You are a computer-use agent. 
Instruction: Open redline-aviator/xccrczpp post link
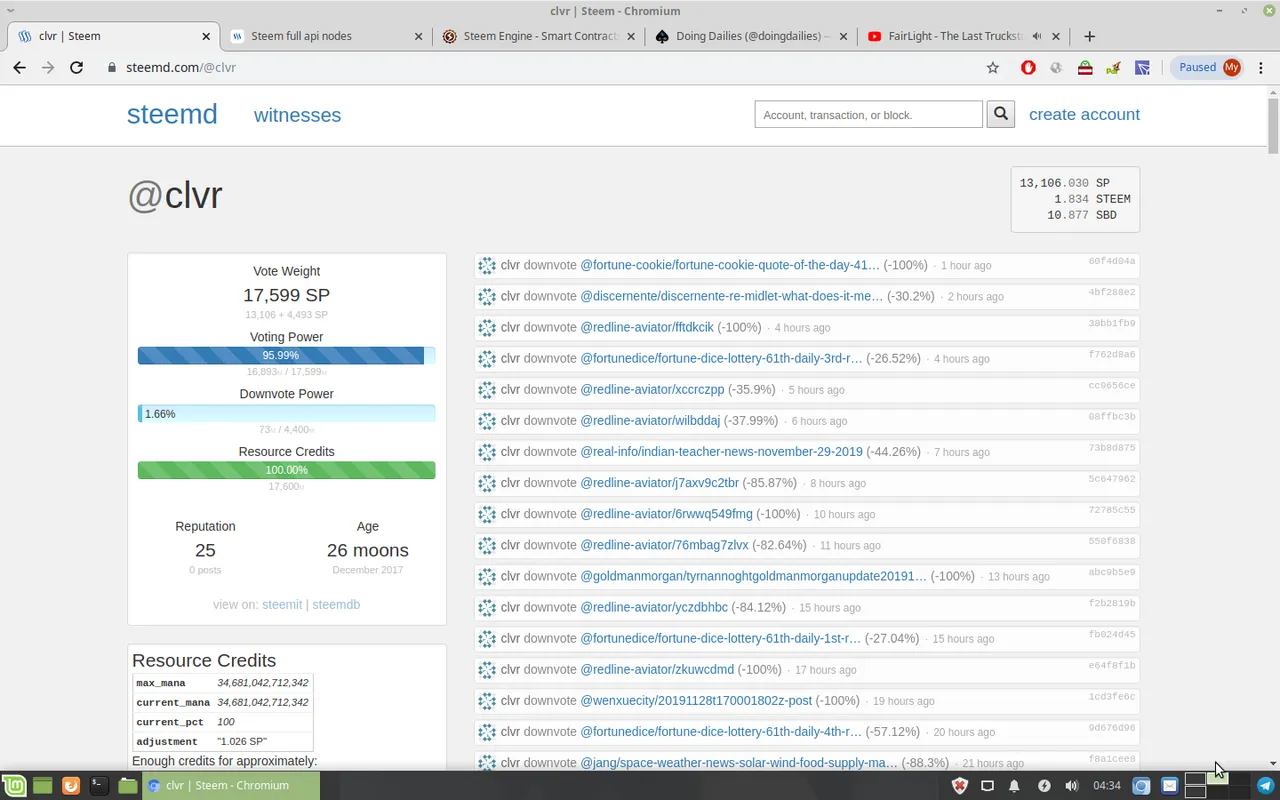pyautogui.click(x=652, y=389)
